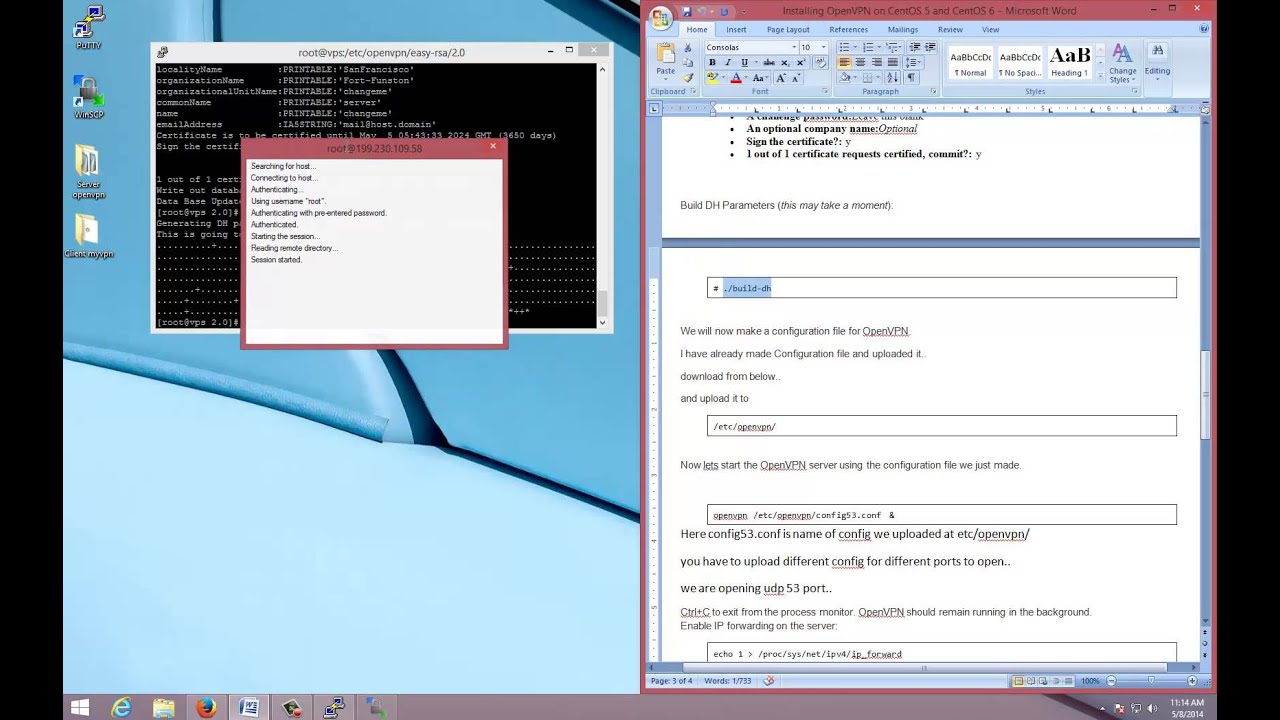Toggle underline formatting

coord(744,62)
